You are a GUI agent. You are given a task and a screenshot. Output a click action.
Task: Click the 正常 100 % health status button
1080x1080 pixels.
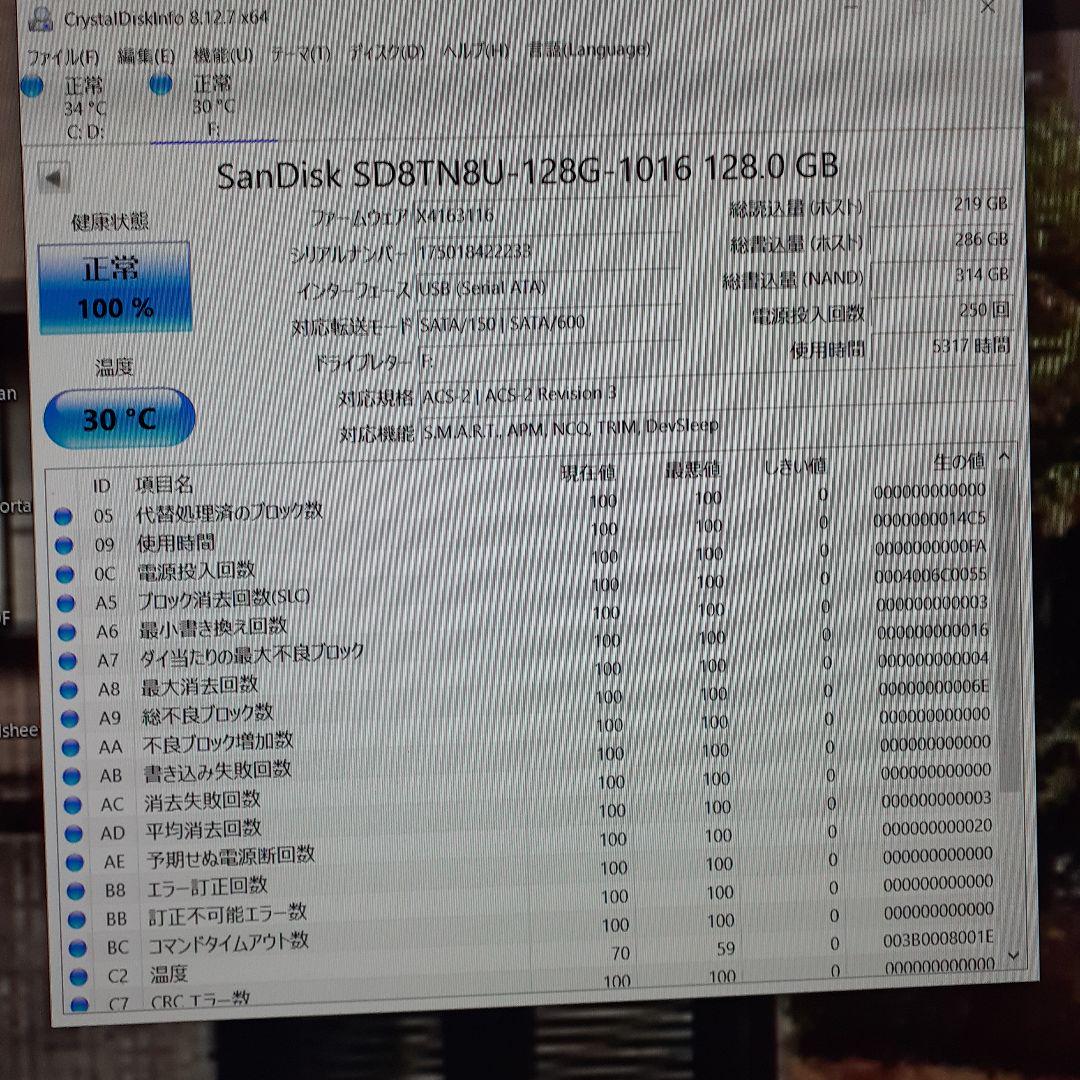point(114,288)
